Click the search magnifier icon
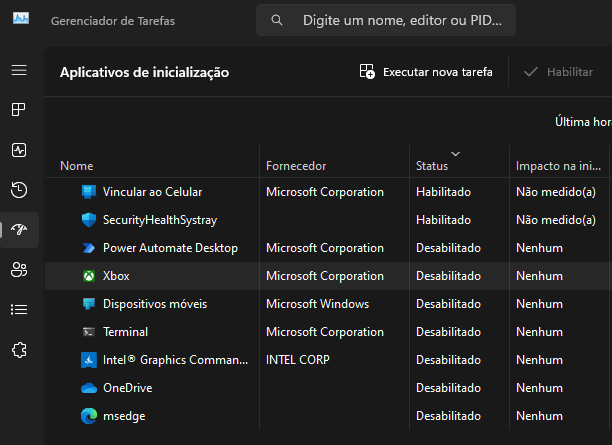 277,20
